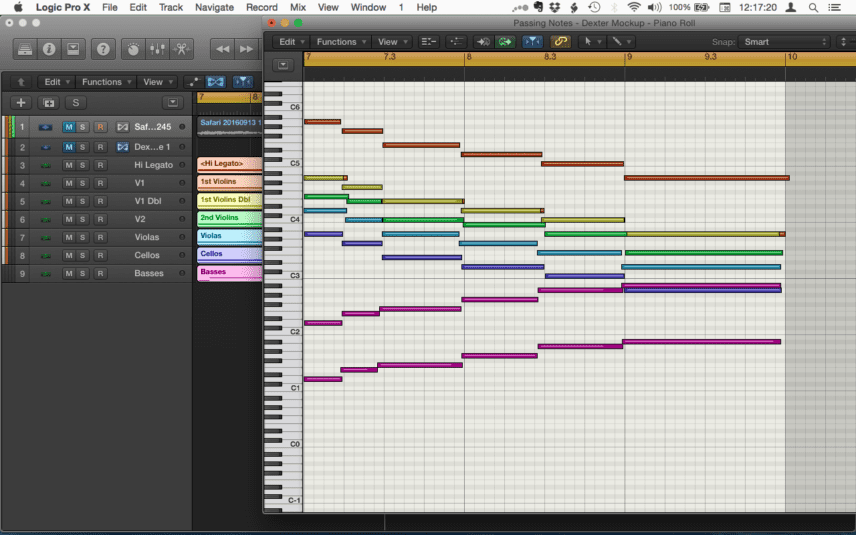Solo the V1 track
The width and height of the screenshot is (856, 535).
(82, 183)
